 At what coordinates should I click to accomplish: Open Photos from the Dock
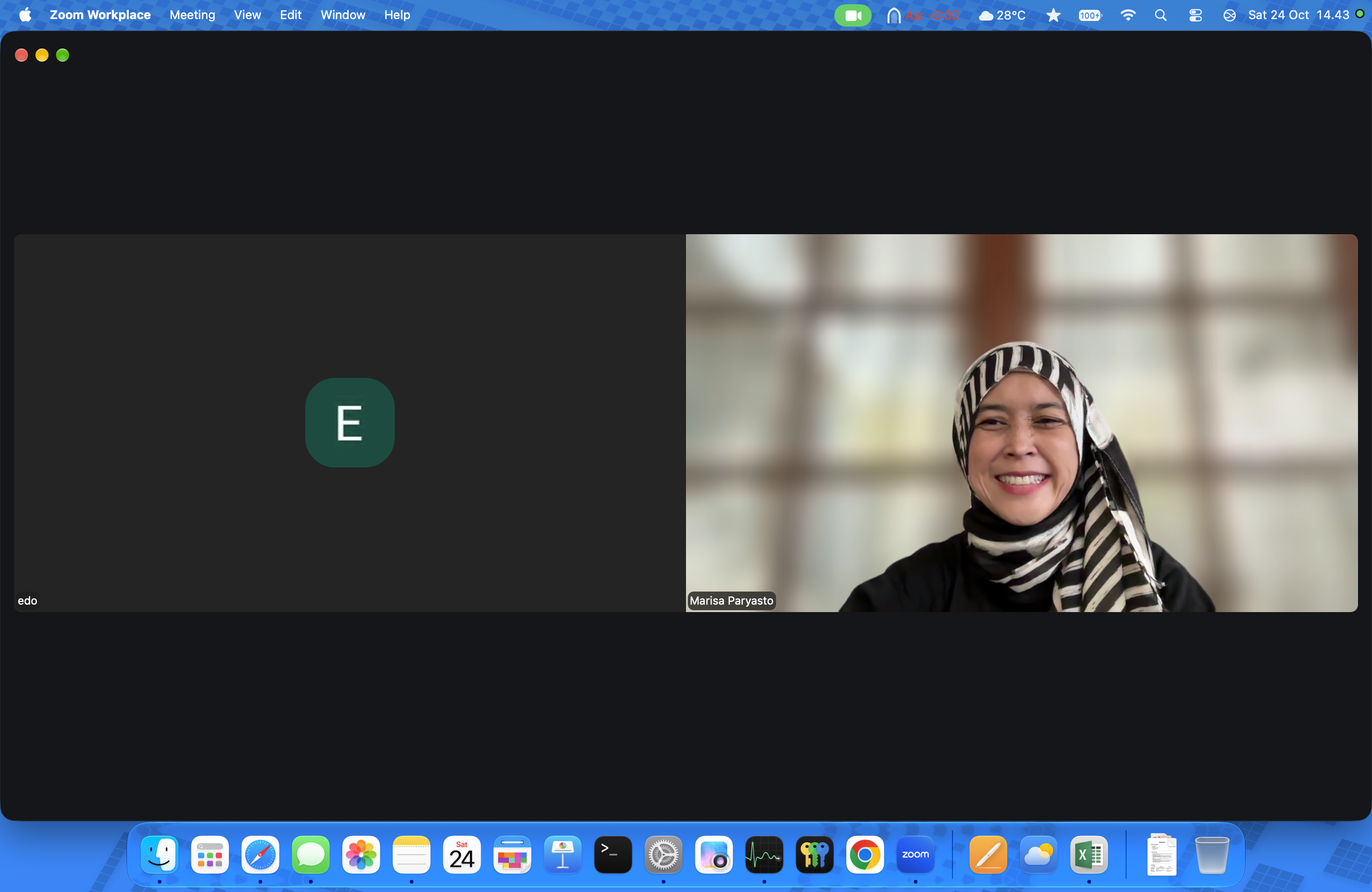point(361,854)
